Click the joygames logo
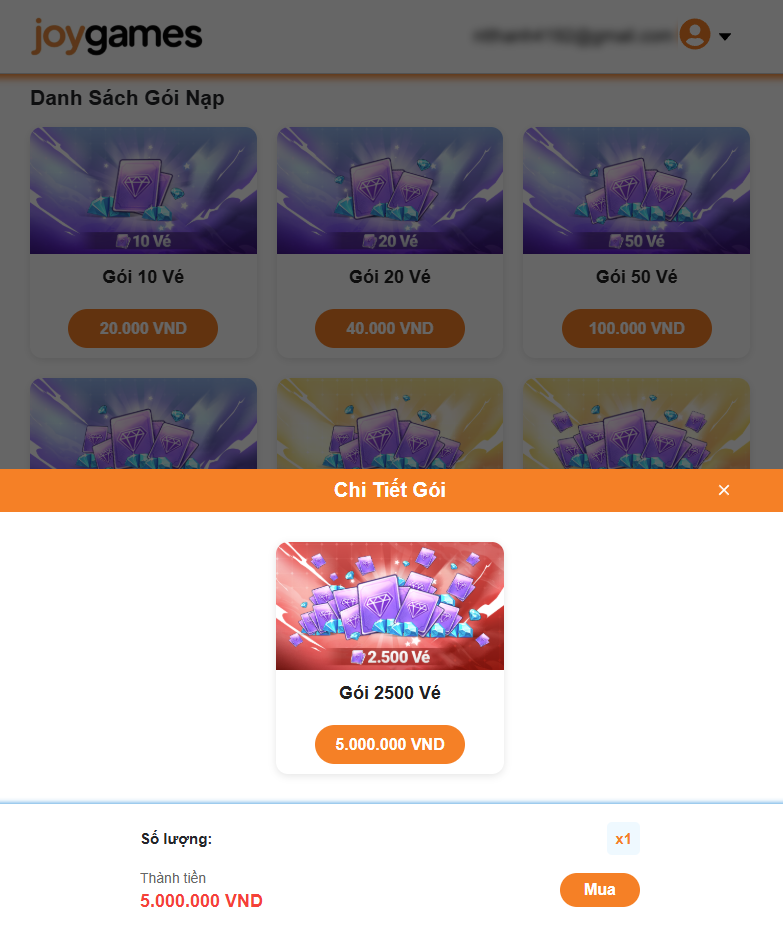This screenshot has height=948, width=783. 117,36
